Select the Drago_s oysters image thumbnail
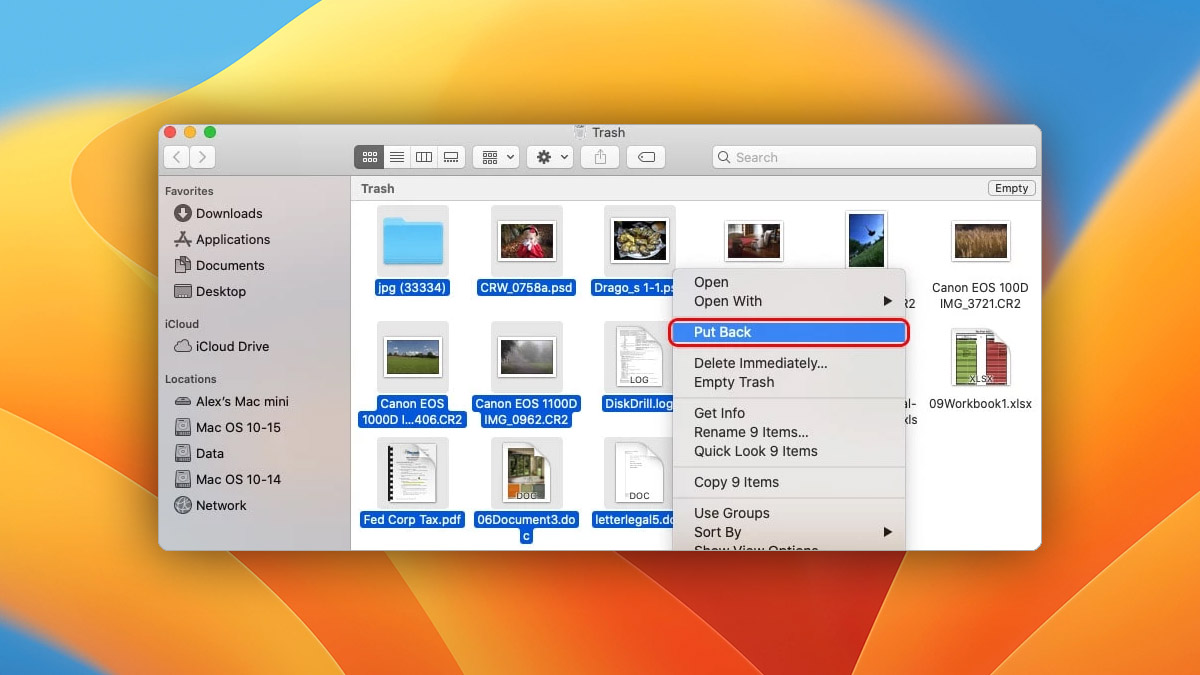This screenshot has height=675, width=1200. 640,241
